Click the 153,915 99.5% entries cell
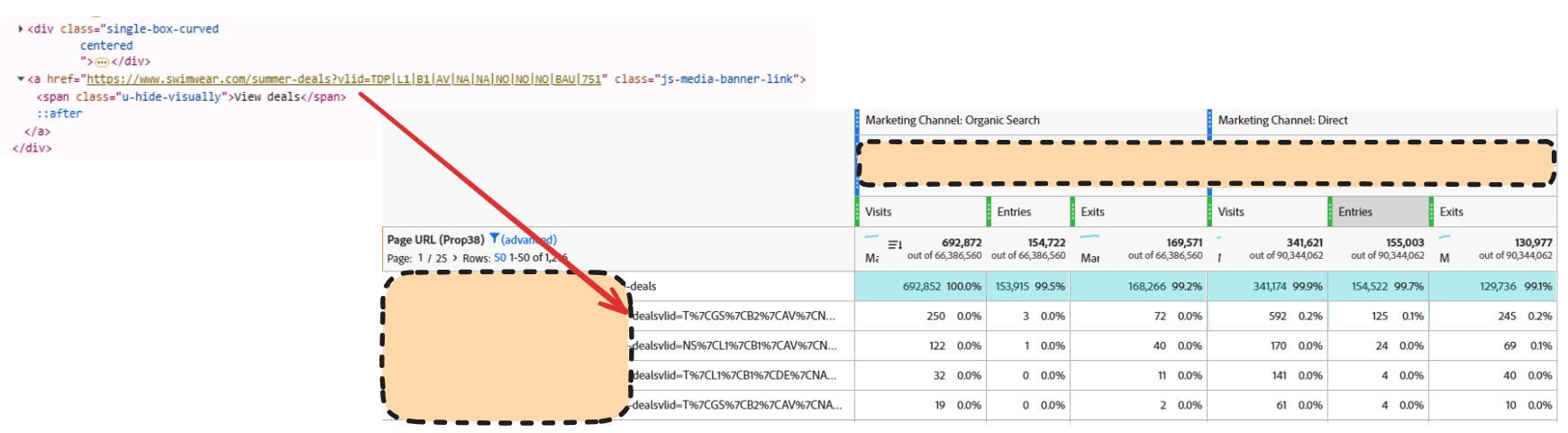Screen dimensions: 1568x433 click(1028, 286)
